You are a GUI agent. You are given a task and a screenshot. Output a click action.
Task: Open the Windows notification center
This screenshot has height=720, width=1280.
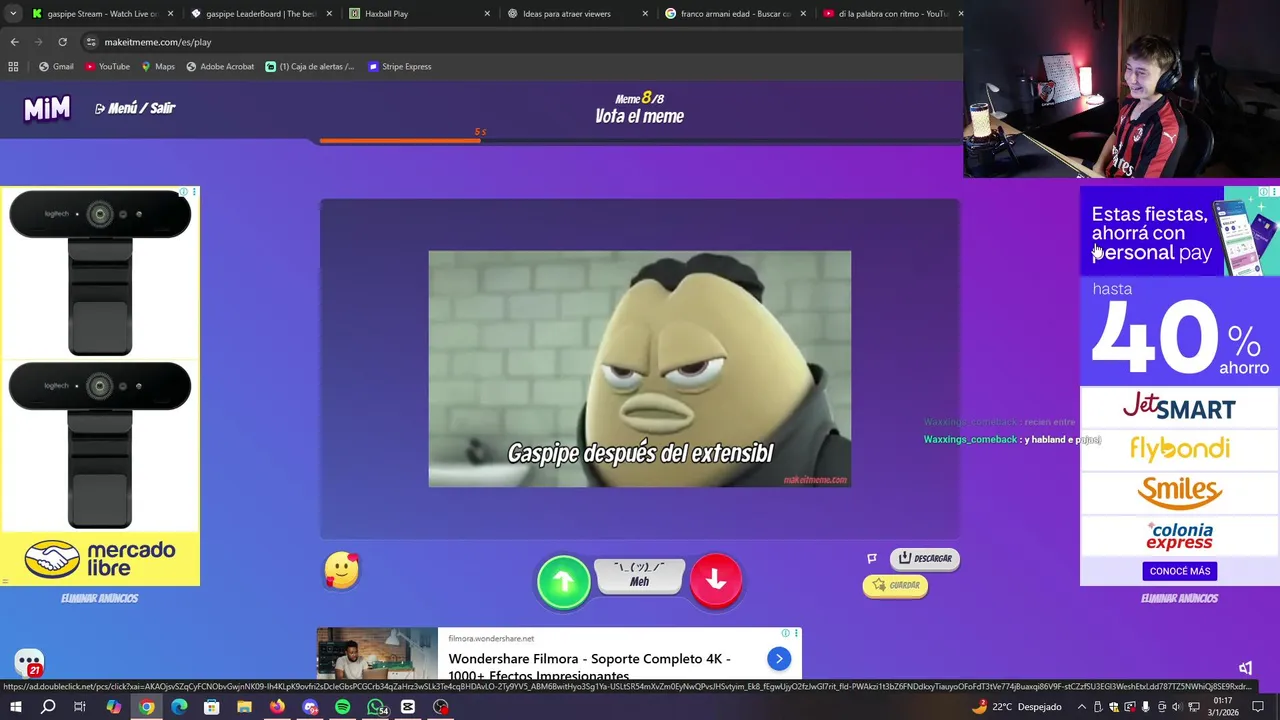(x=1258, y=707)
